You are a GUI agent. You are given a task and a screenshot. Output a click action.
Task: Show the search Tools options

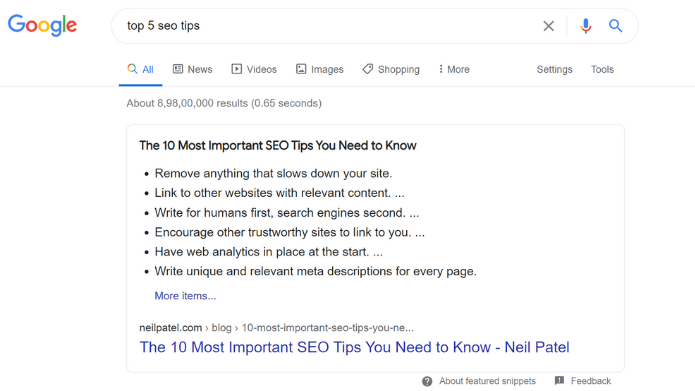point(602,69)
